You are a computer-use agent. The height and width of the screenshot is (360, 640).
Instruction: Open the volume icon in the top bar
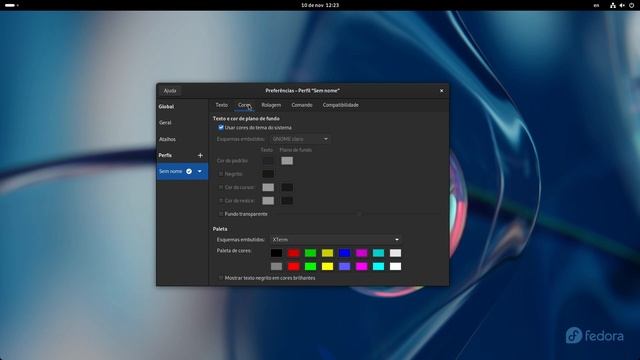622,5
